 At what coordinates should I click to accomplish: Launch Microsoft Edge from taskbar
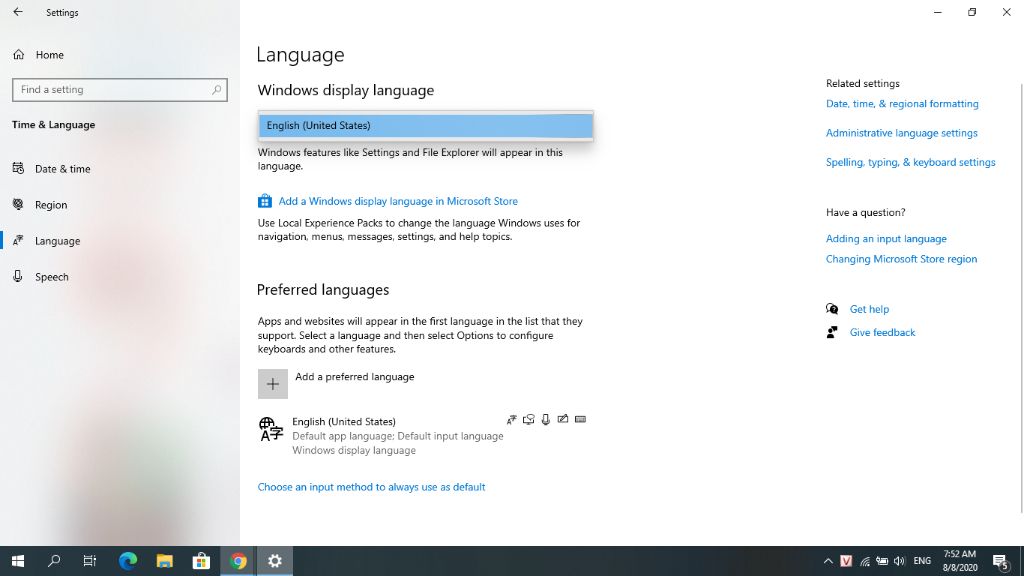[128, 561]
